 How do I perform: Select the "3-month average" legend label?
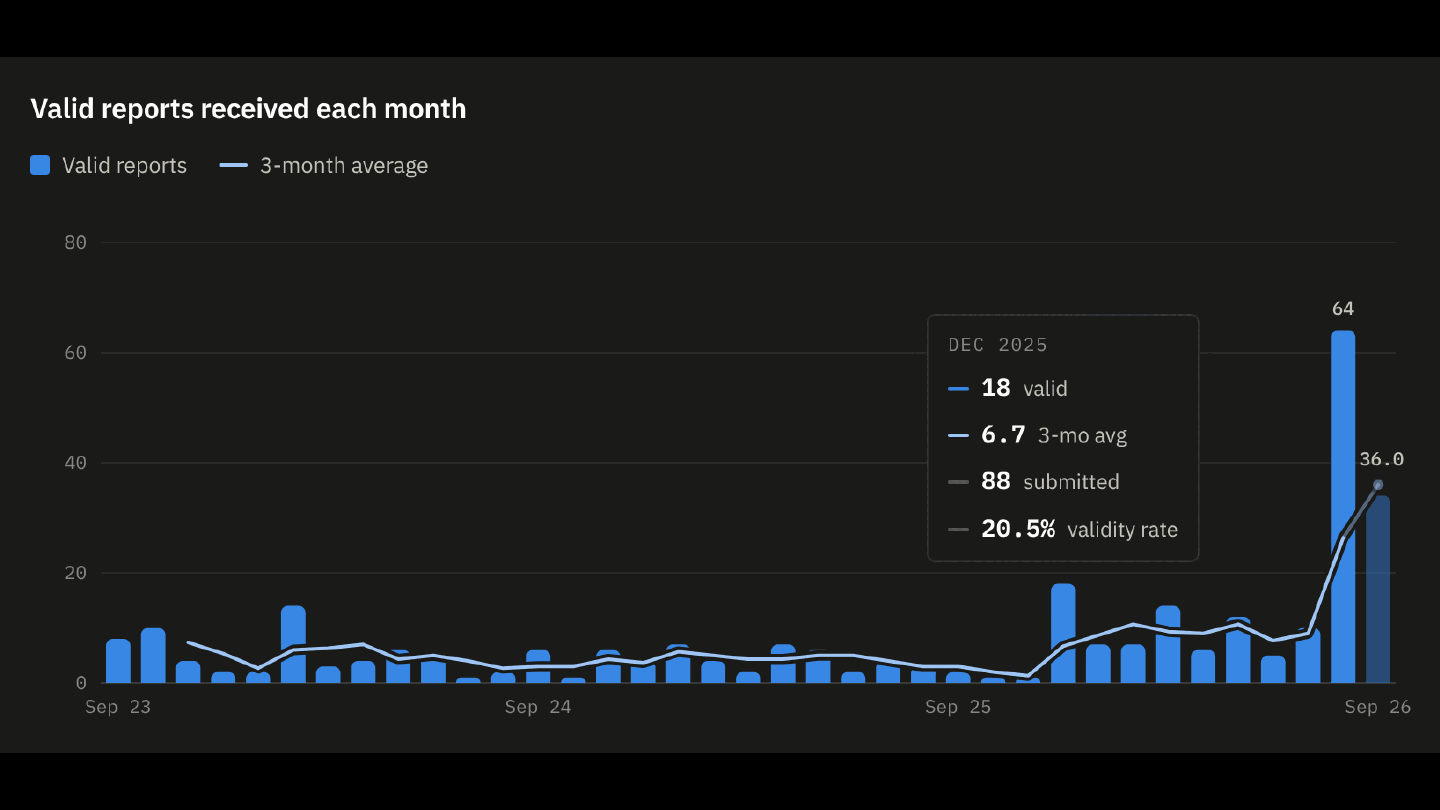[344, 166]
